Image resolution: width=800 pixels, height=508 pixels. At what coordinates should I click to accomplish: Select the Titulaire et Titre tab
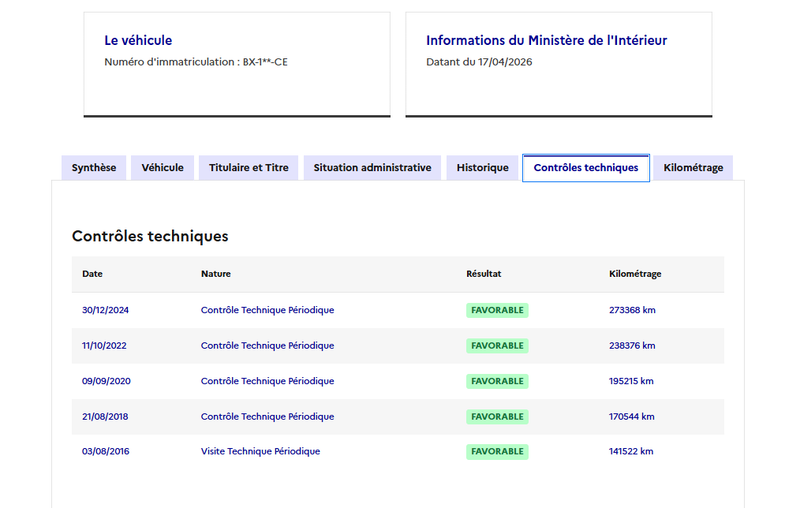(x=249, y=168)
